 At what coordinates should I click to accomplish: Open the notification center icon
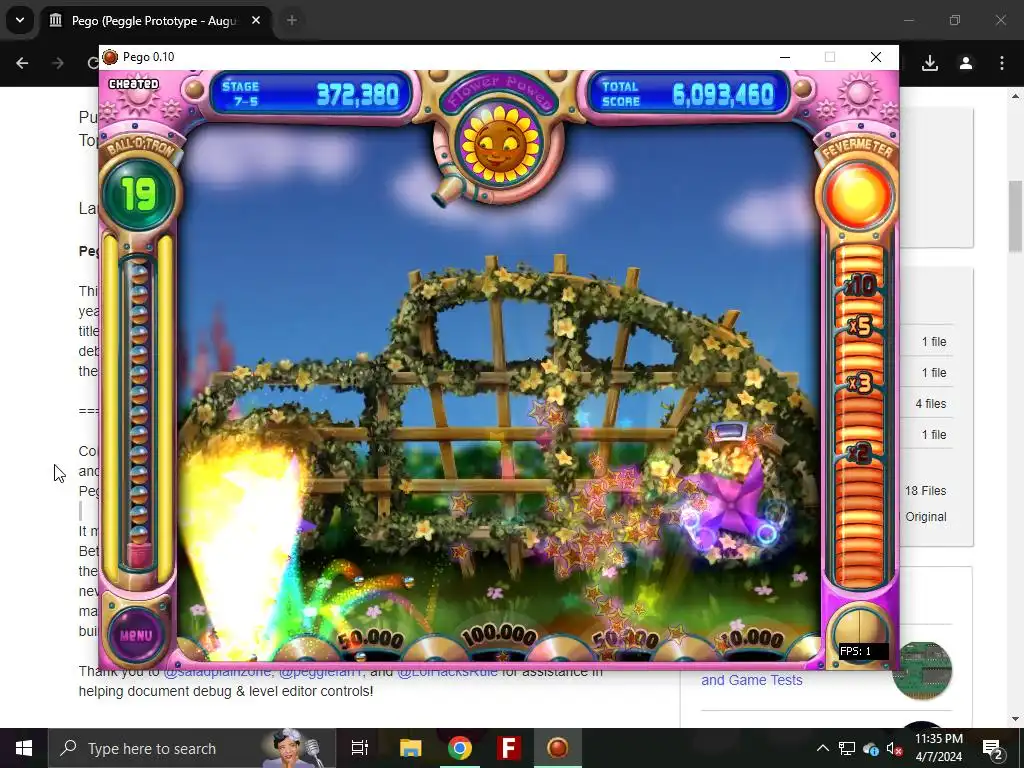(993, 749)
